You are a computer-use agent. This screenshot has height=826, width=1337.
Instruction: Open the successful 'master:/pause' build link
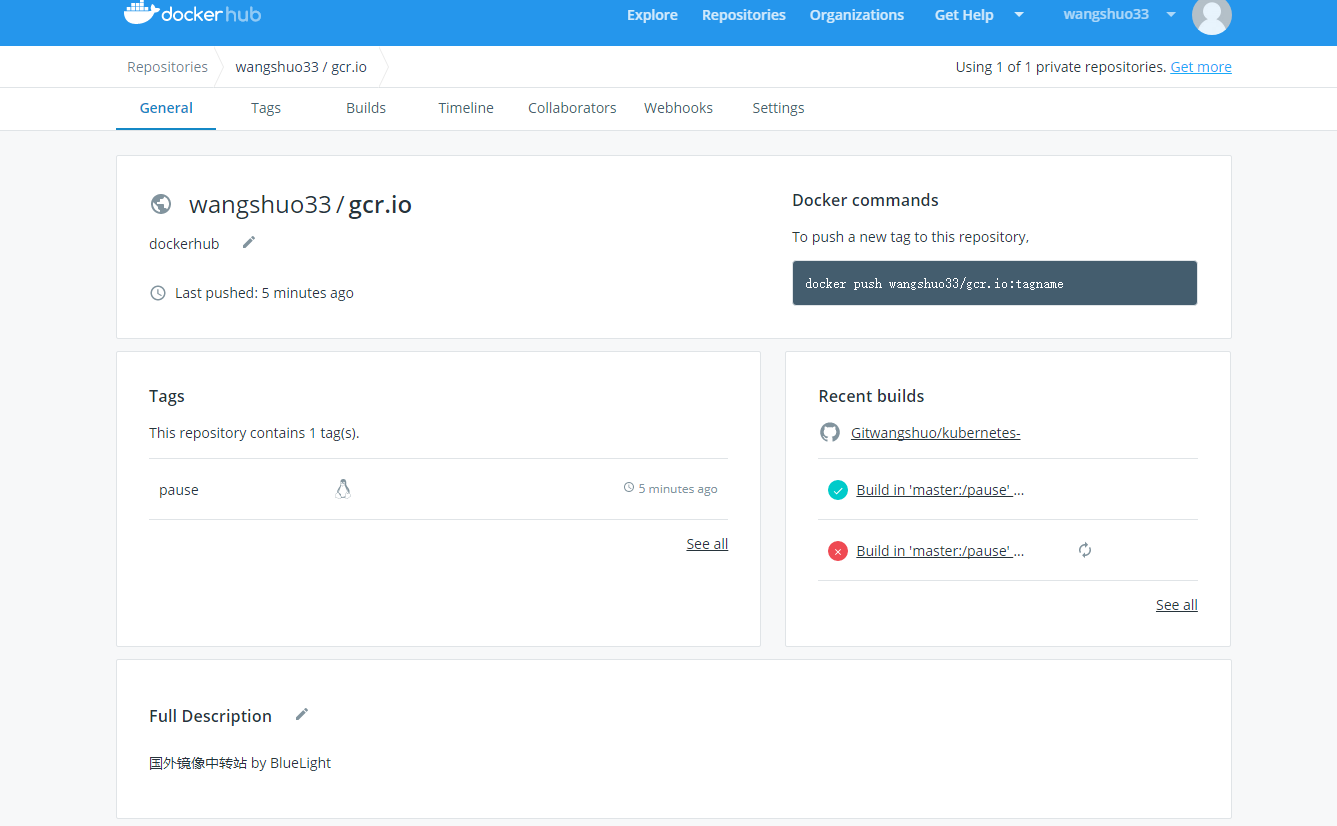coord(940,490)
